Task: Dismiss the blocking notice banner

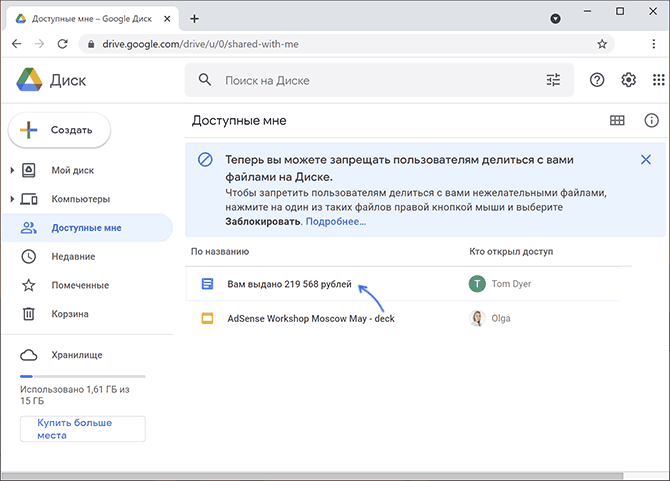Action: [x=646, y=160]
